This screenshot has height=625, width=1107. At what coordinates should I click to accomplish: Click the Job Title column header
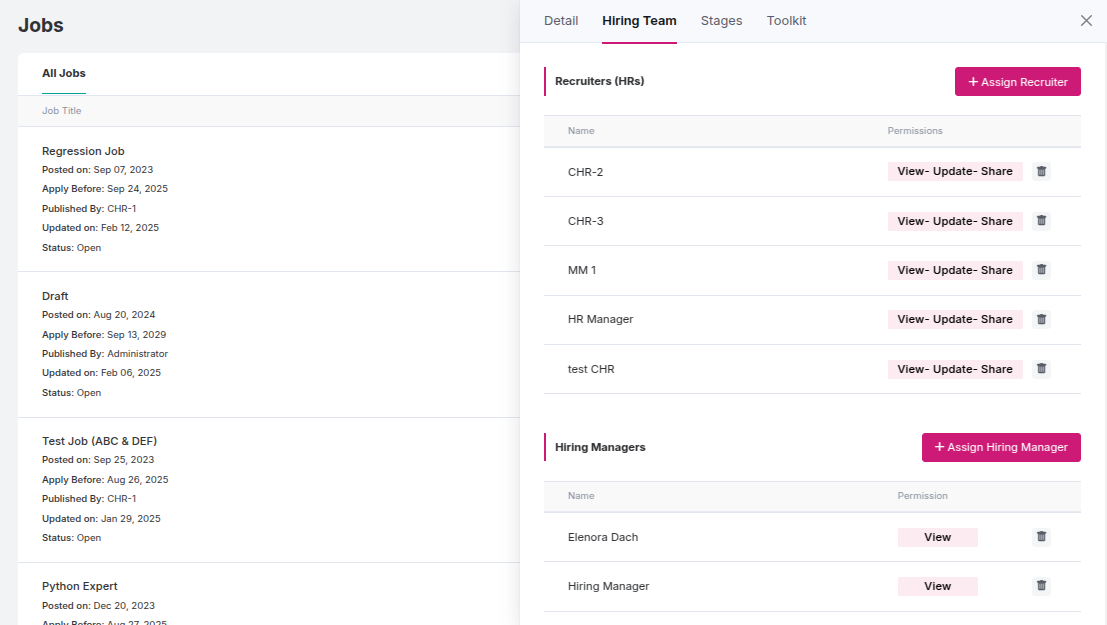[x=61, y=111]
